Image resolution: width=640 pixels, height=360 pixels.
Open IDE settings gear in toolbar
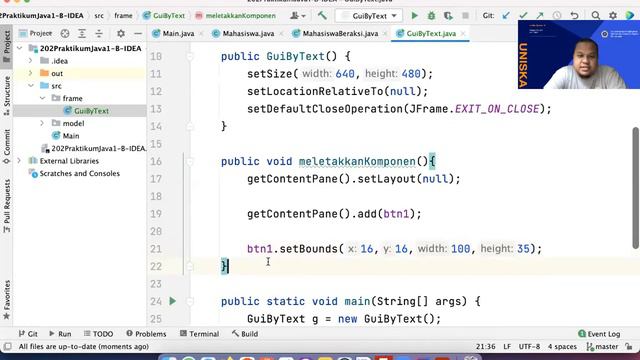(x=613, y=16)
